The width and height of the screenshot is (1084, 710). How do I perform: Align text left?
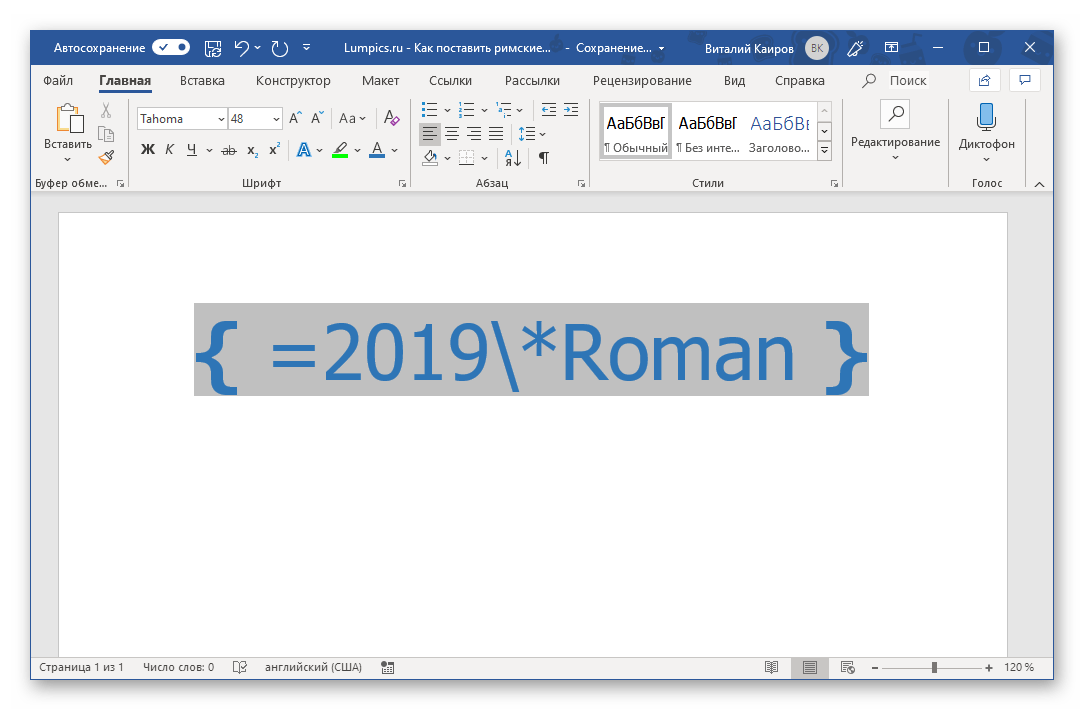[430, 133]
